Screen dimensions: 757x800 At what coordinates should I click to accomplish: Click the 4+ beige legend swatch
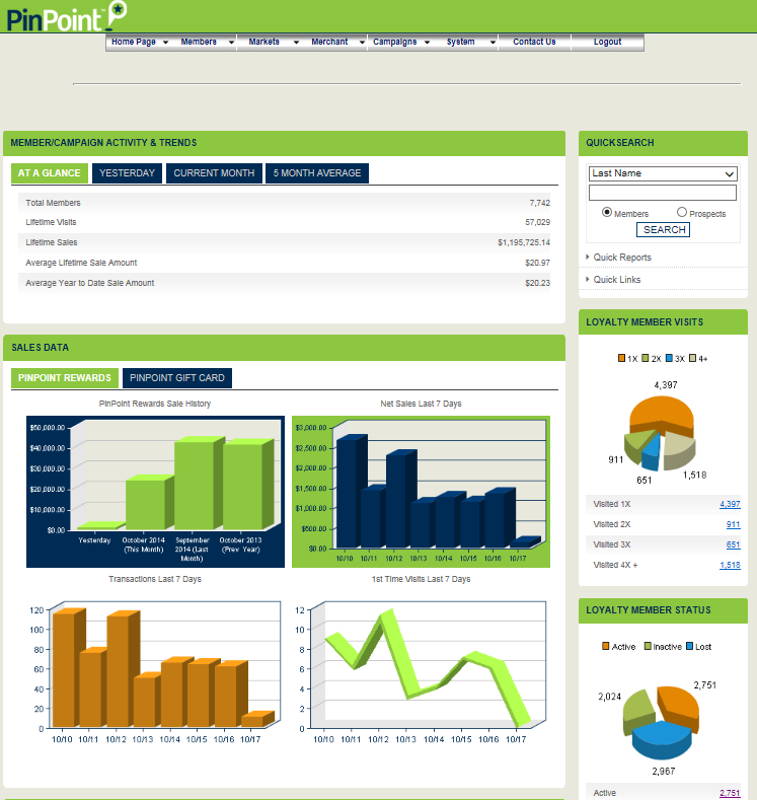[692, 358]
